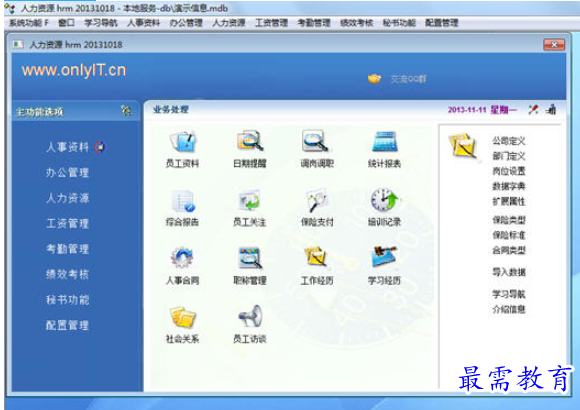
Task: Open the 学习经历 icon
Action: [x=384, y=257]
